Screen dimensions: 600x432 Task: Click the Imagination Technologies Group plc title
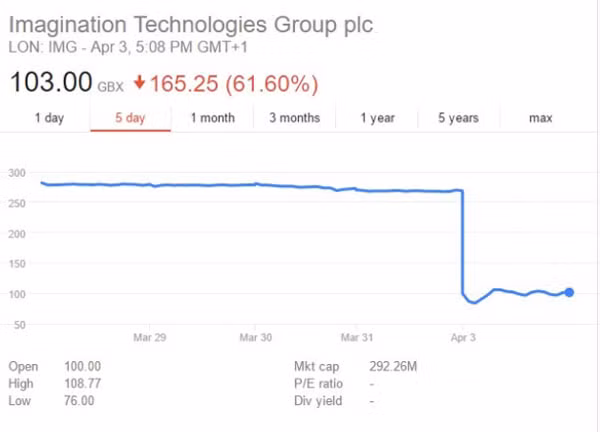191,24
